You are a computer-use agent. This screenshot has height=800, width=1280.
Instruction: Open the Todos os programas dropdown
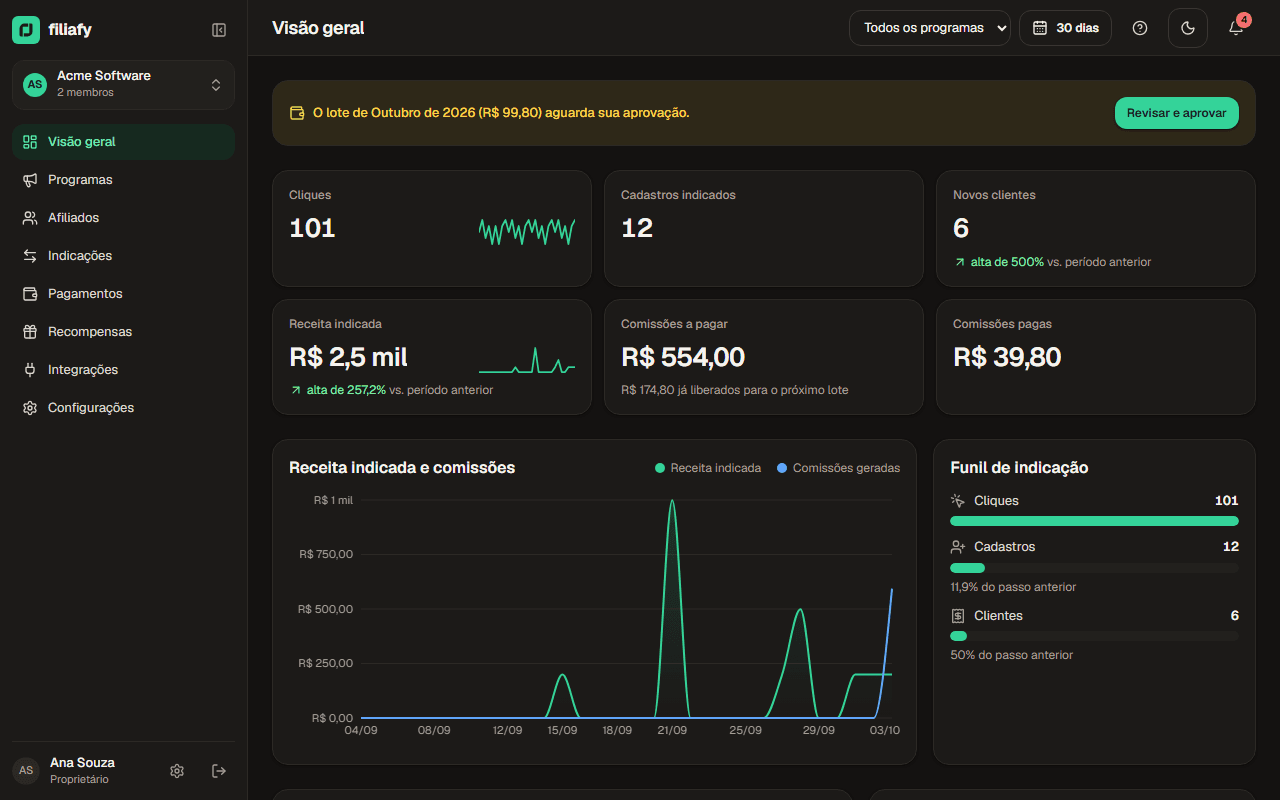point(930,28)
